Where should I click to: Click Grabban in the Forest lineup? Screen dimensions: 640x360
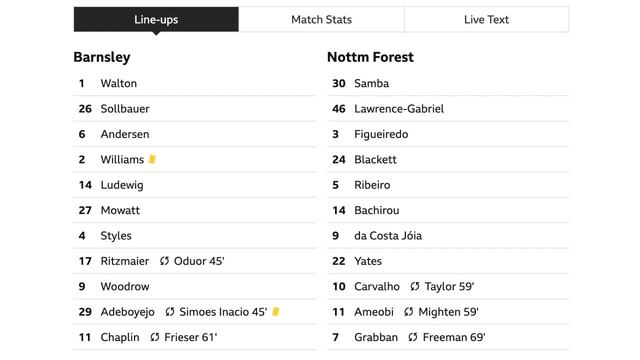click(376, 338)
